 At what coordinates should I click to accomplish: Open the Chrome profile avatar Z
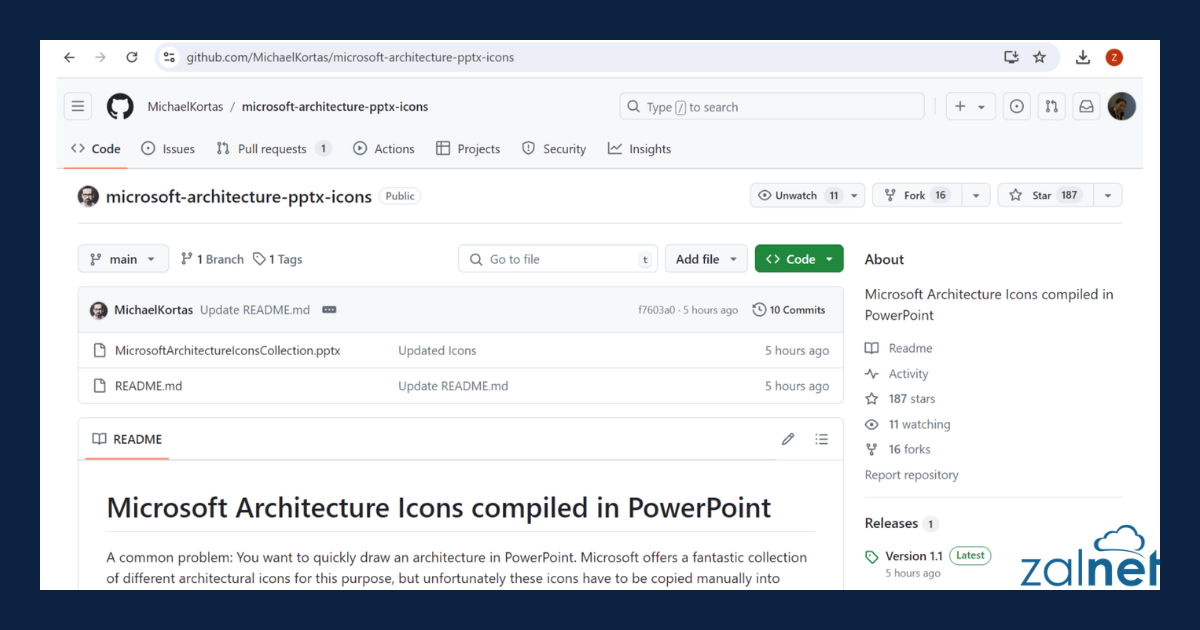(1114, 58)
